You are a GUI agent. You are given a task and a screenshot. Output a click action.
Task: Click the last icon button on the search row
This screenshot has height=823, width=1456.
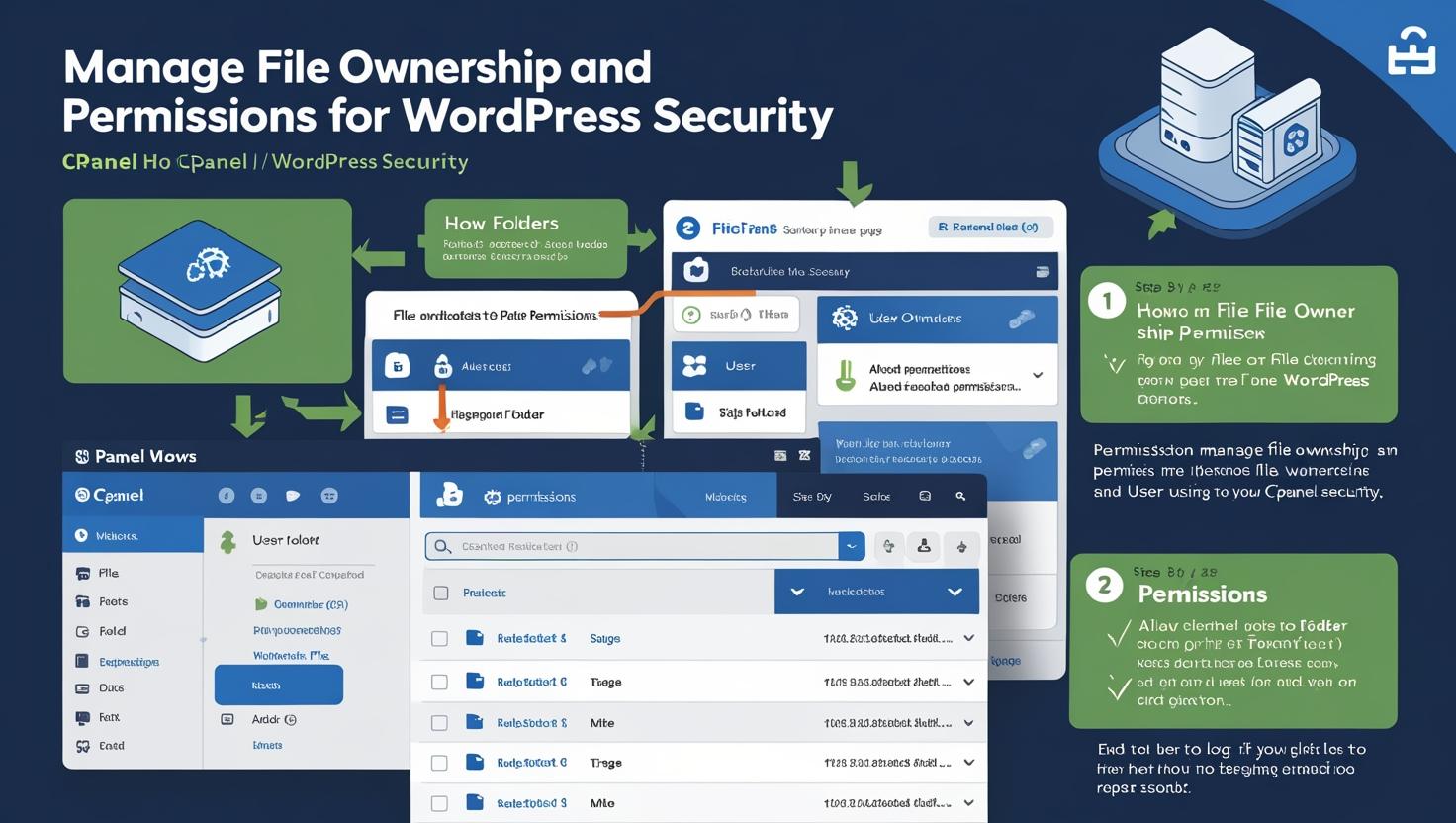pyautogui.click(x=961, y=546)
